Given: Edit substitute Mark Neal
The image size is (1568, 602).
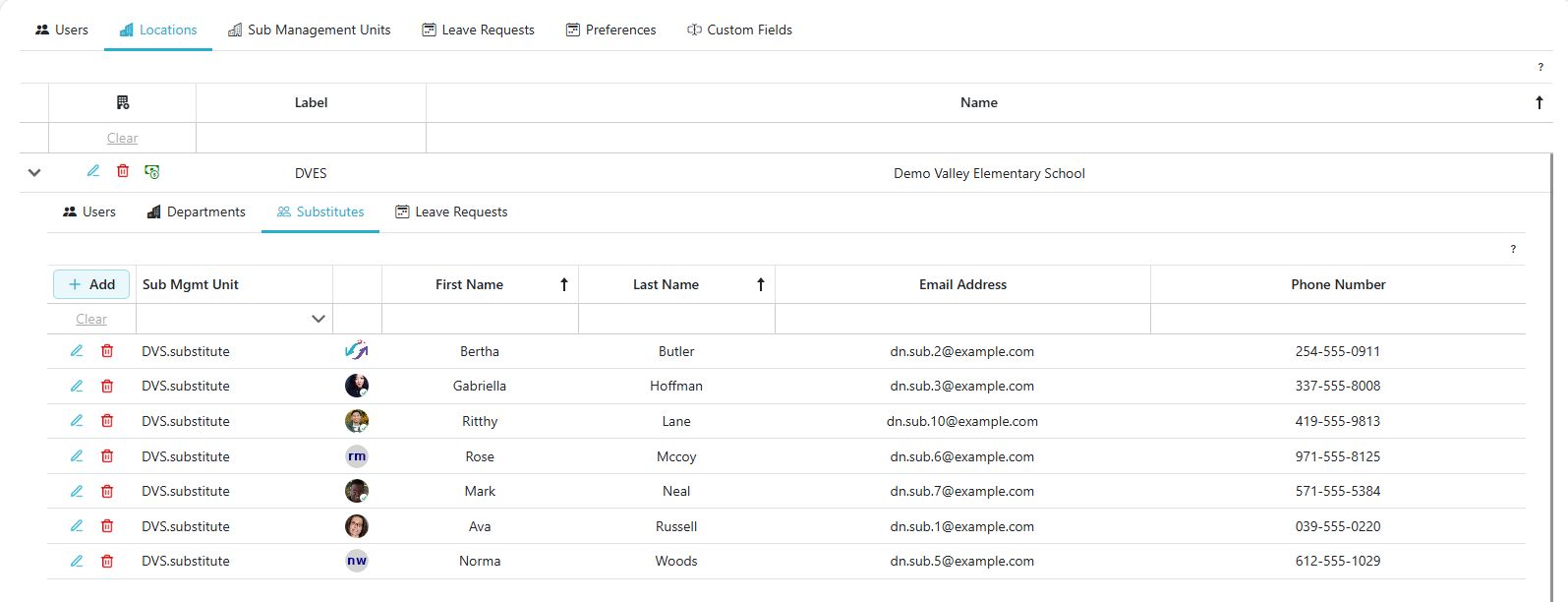Looking at the screenshot, I should (77, 492).
